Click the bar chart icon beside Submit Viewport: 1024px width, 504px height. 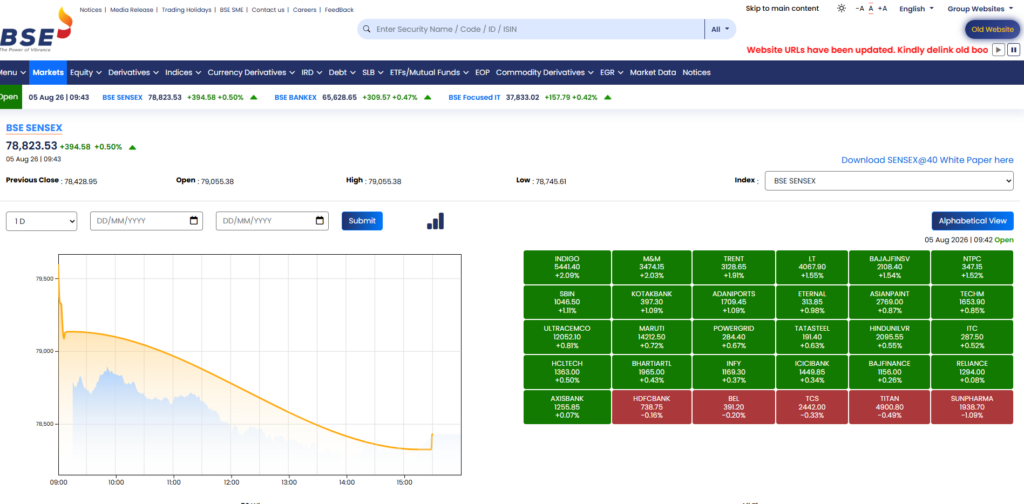click(436, 221)
